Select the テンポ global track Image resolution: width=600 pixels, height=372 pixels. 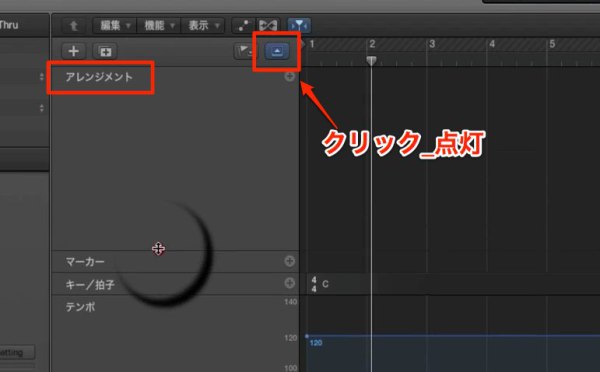(x=80, y=307)
